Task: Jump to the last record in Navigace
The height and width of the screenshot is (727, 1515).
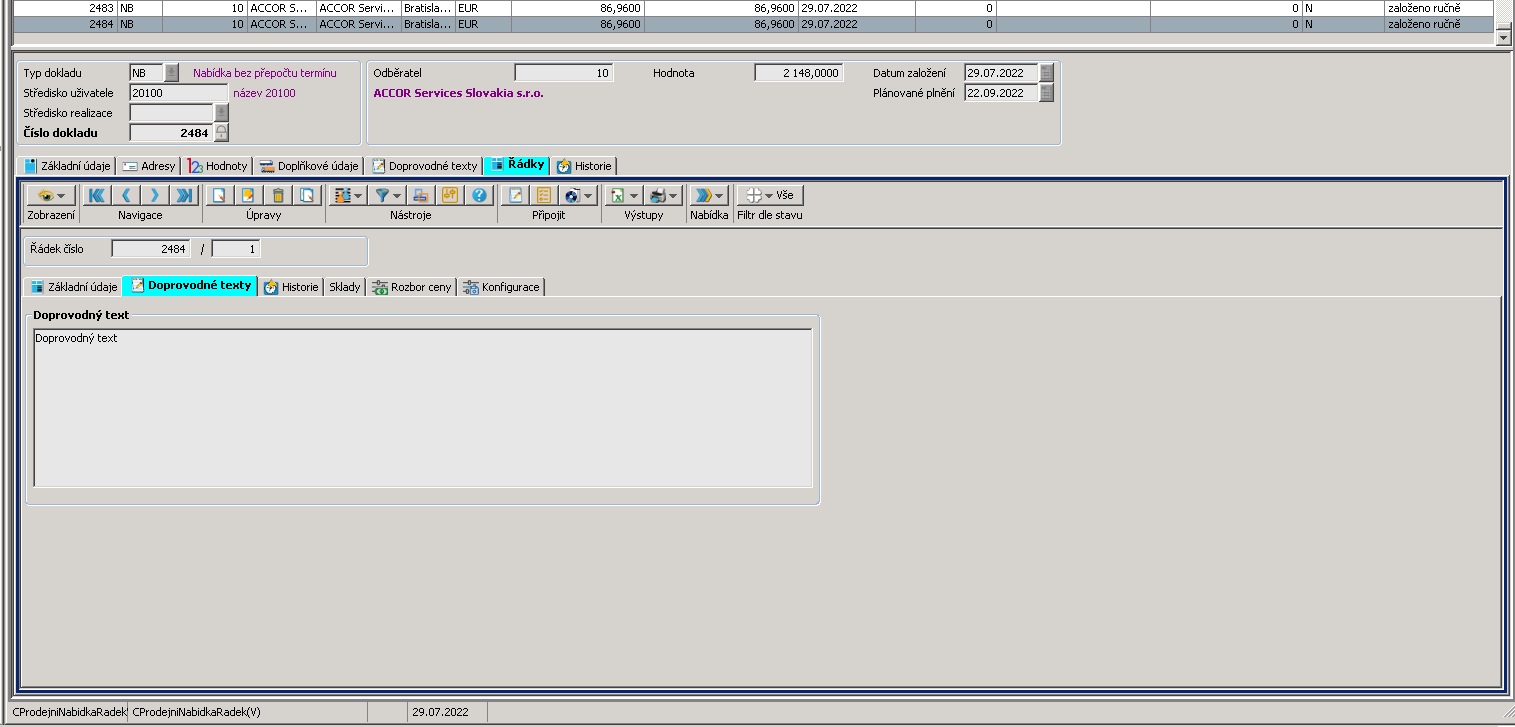Action: [x=184, y=196]
